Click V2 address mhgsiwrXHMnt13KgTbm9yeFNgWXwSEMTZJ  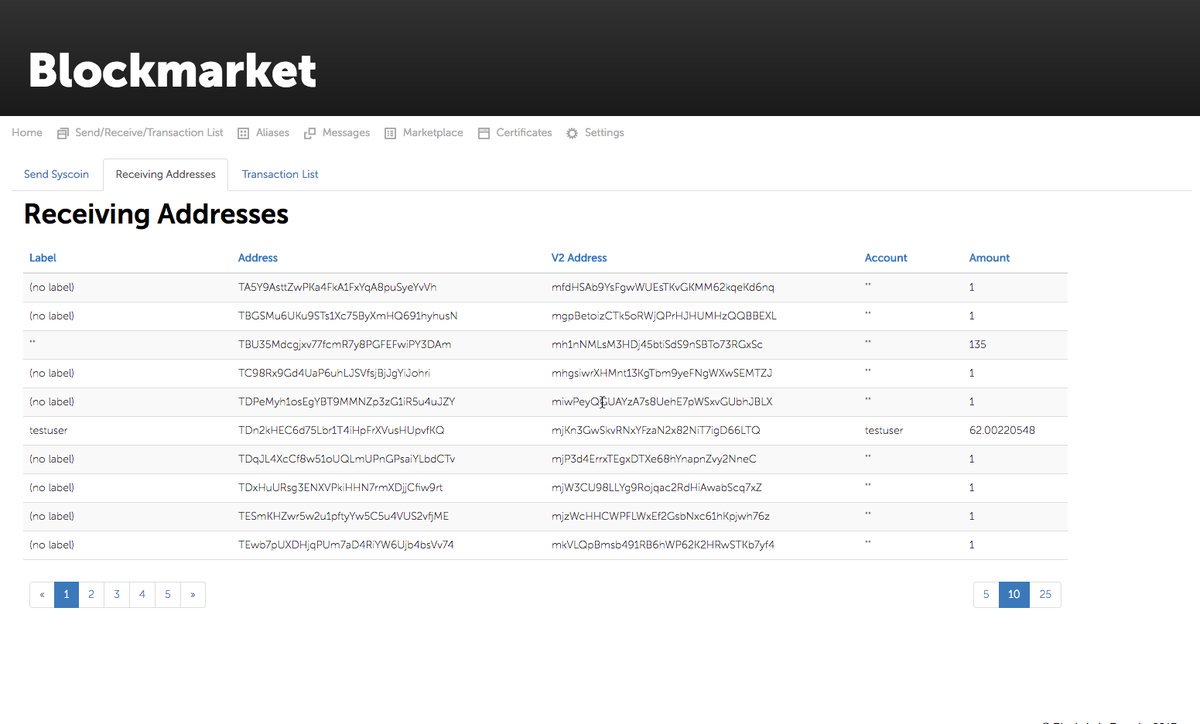[662, 373]
